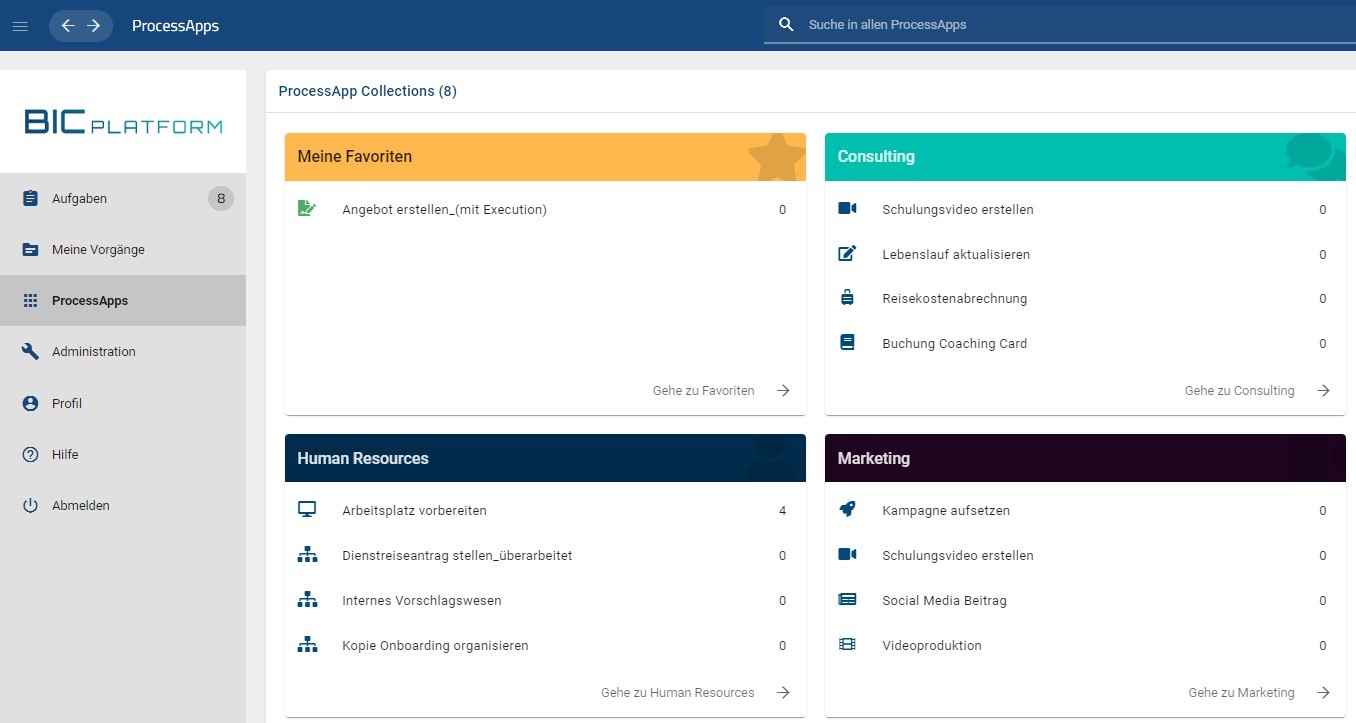Image resolution: width=1356 pixels, height=723 pixels.
Task: Open Social Media Beitrag
Action: 944,601
